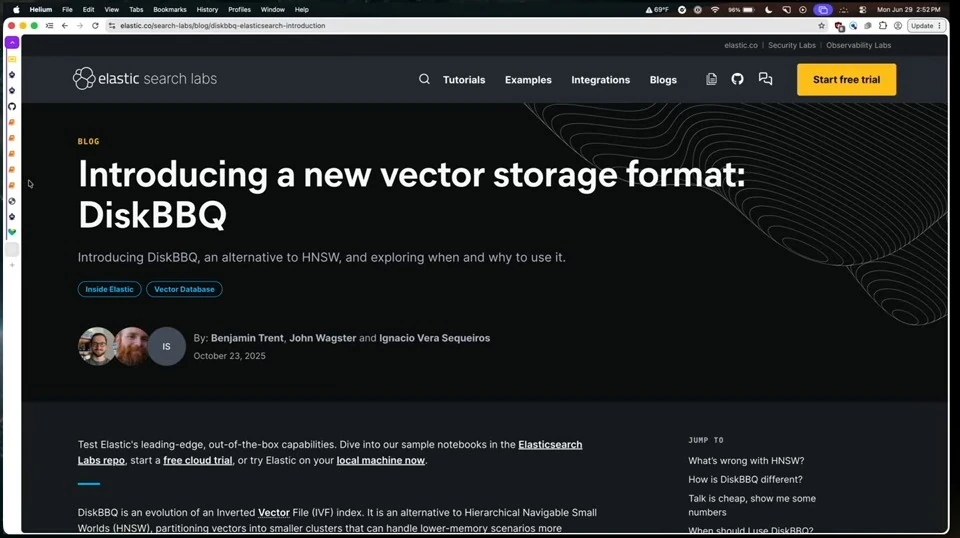Screen dimensions: 960x538
Task: Follow the Elasticsearch Labs repo link
Action: (550, 444)
